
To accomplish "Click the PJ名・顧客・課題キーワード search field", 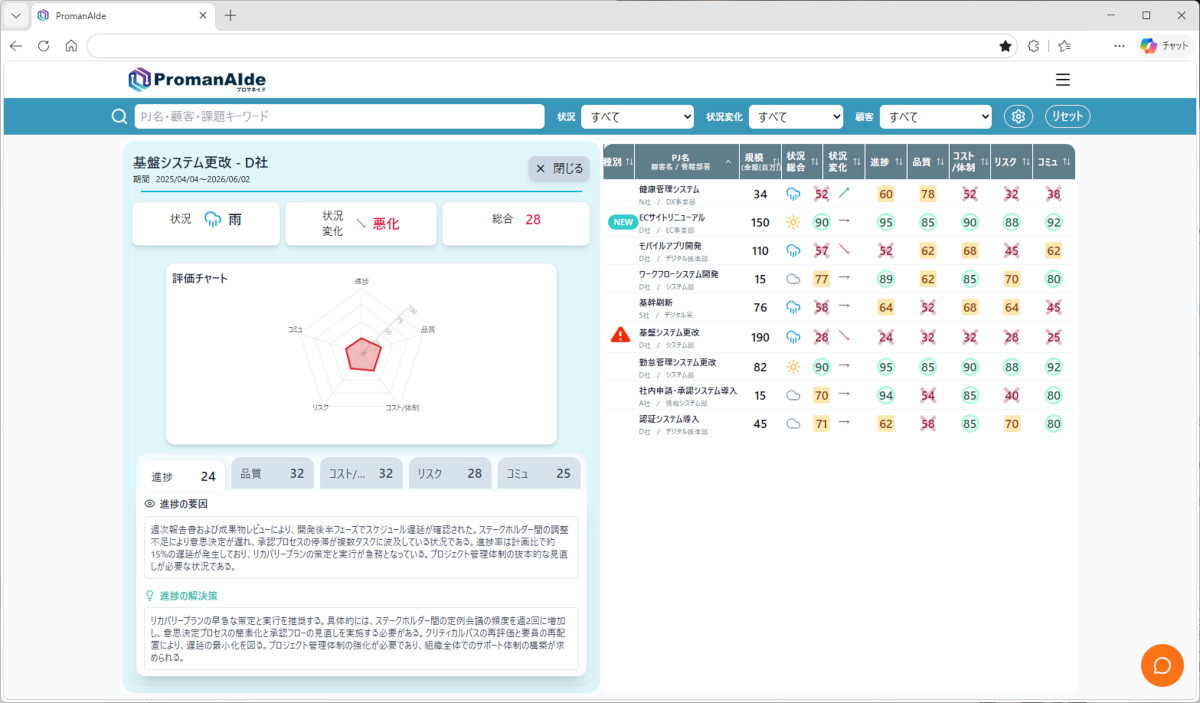I will pyautogui.click(x=340, y=117).
